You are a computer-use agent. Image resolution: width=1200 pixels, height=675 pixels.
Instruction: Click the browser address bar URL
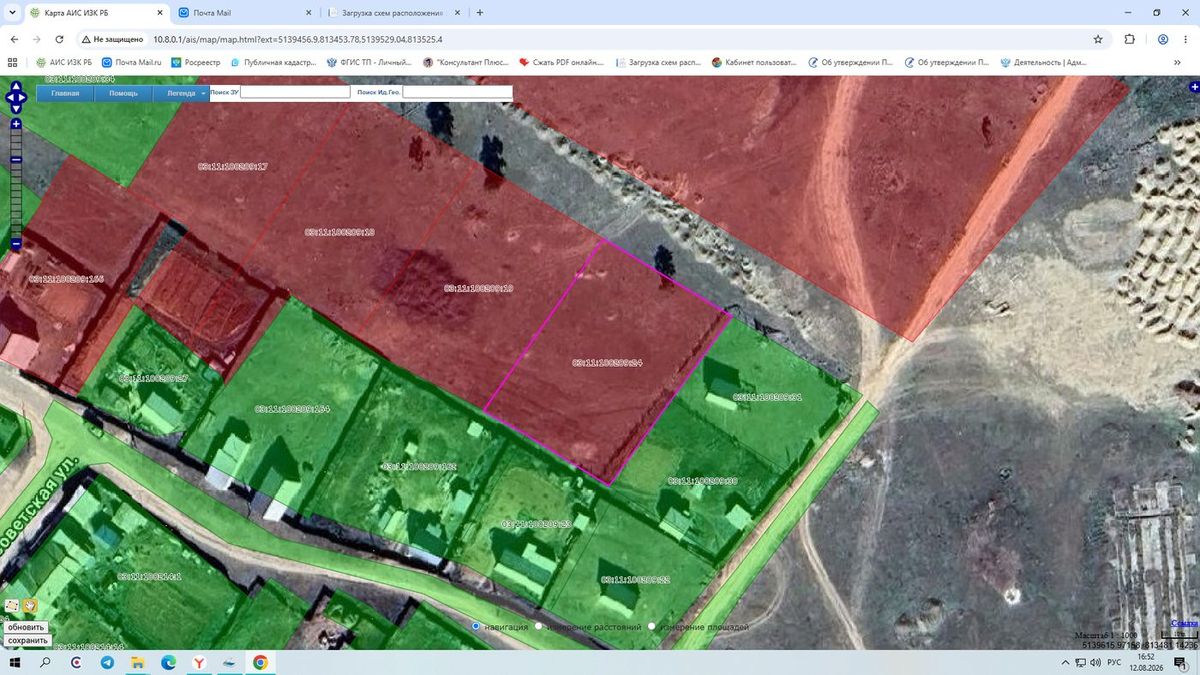pos(298,39)
